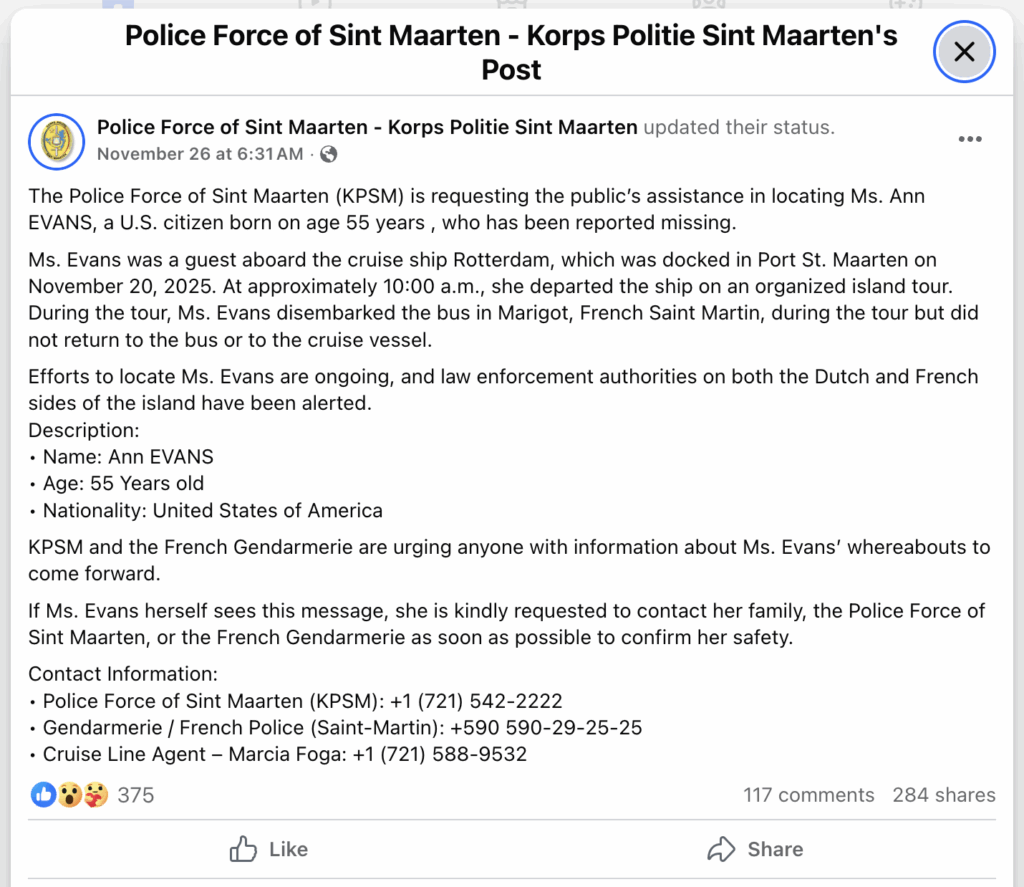
Task: Like the post with the Like button
Action: coord(269,849)
